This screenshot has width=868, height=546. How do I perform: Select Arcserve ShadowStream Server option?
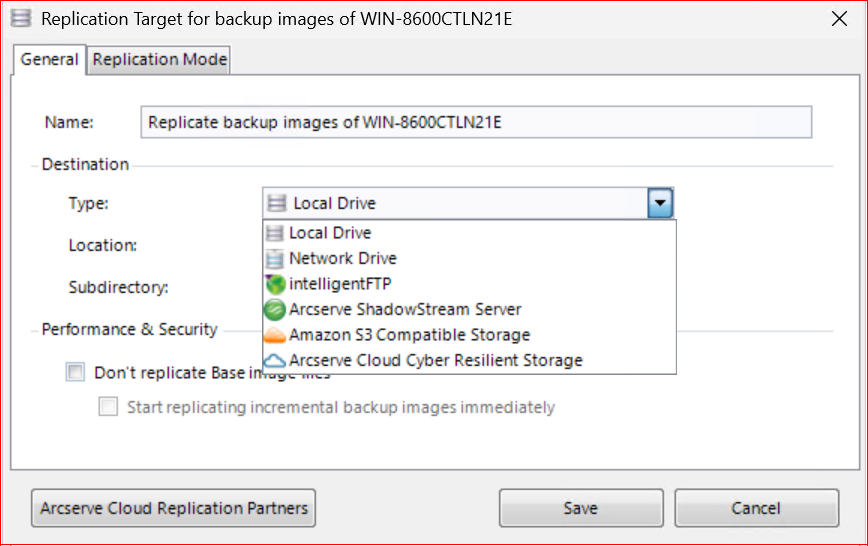469,310
